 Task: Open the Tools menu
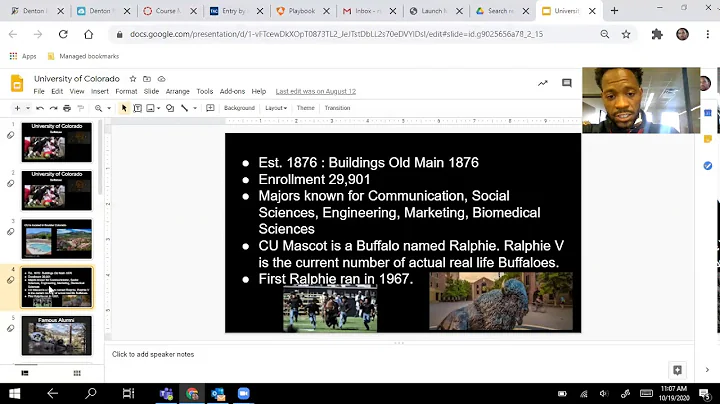pyautogui.click(x=205, y=91)
